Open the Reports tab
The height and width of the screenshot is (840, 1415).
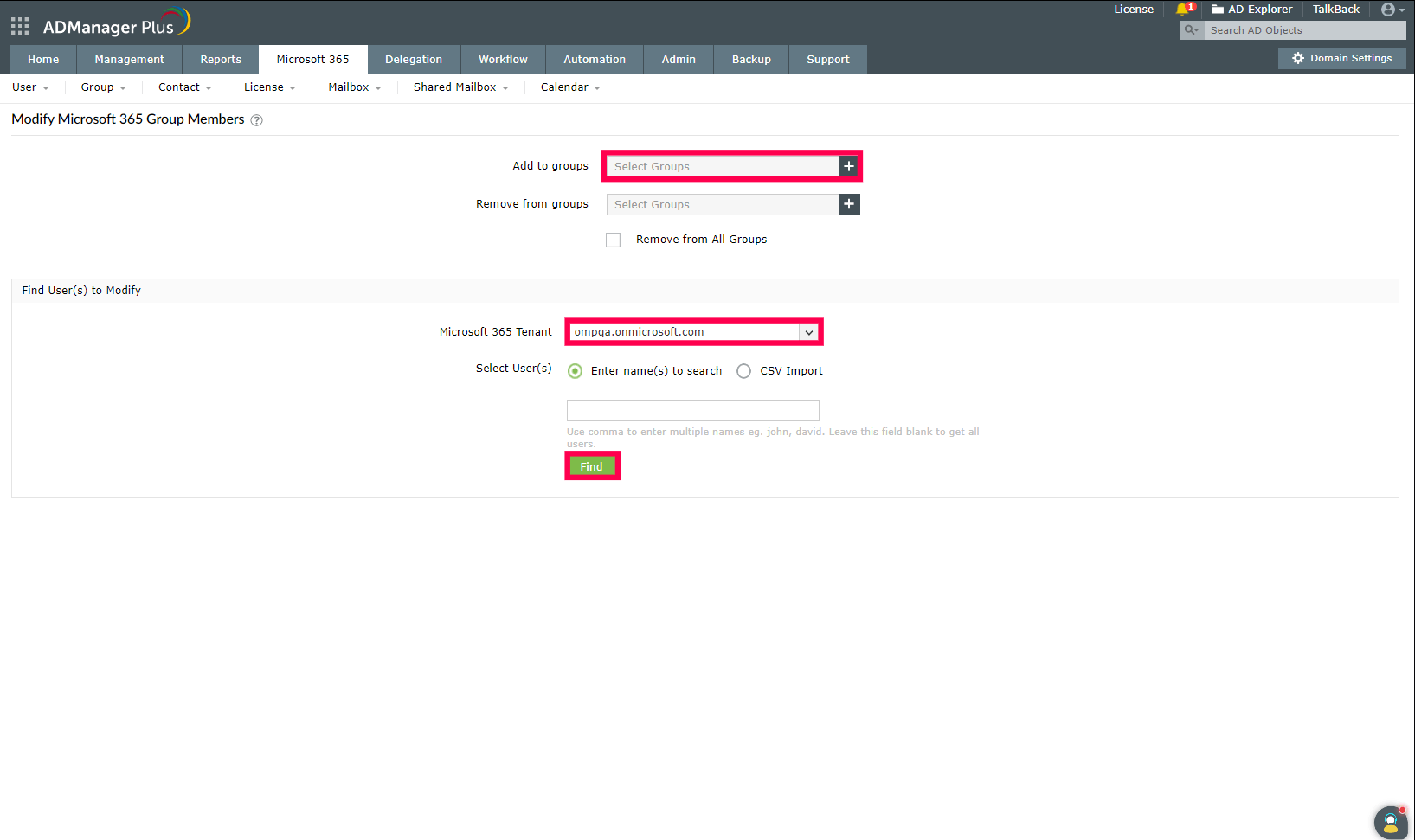point(221,60)
